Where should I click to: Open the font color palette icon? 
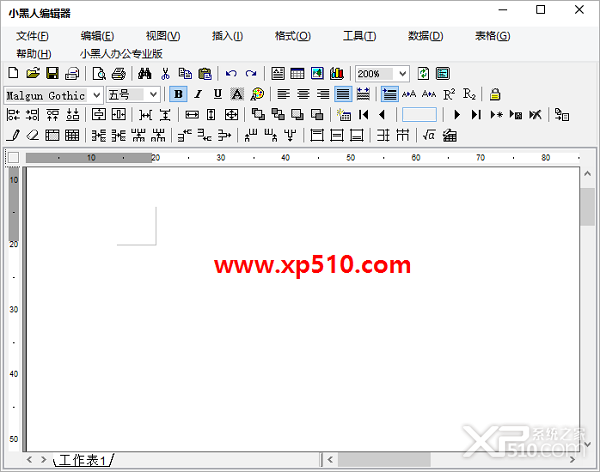257,94
